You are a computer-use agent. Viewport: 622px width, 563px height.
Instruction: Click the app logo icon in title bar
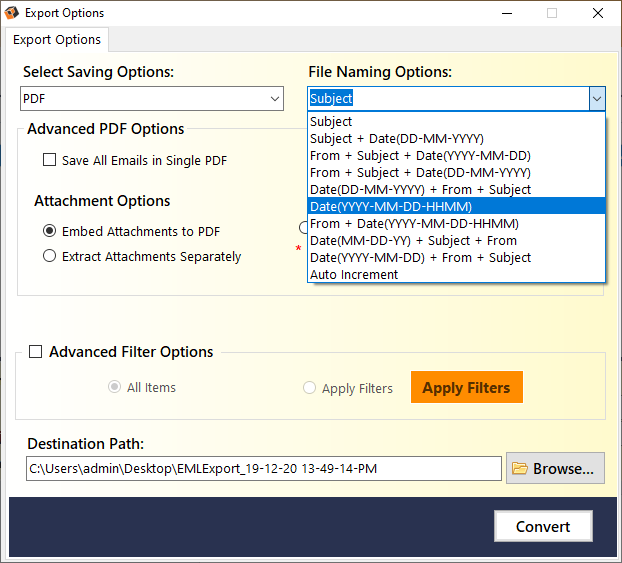click(12, 13)
